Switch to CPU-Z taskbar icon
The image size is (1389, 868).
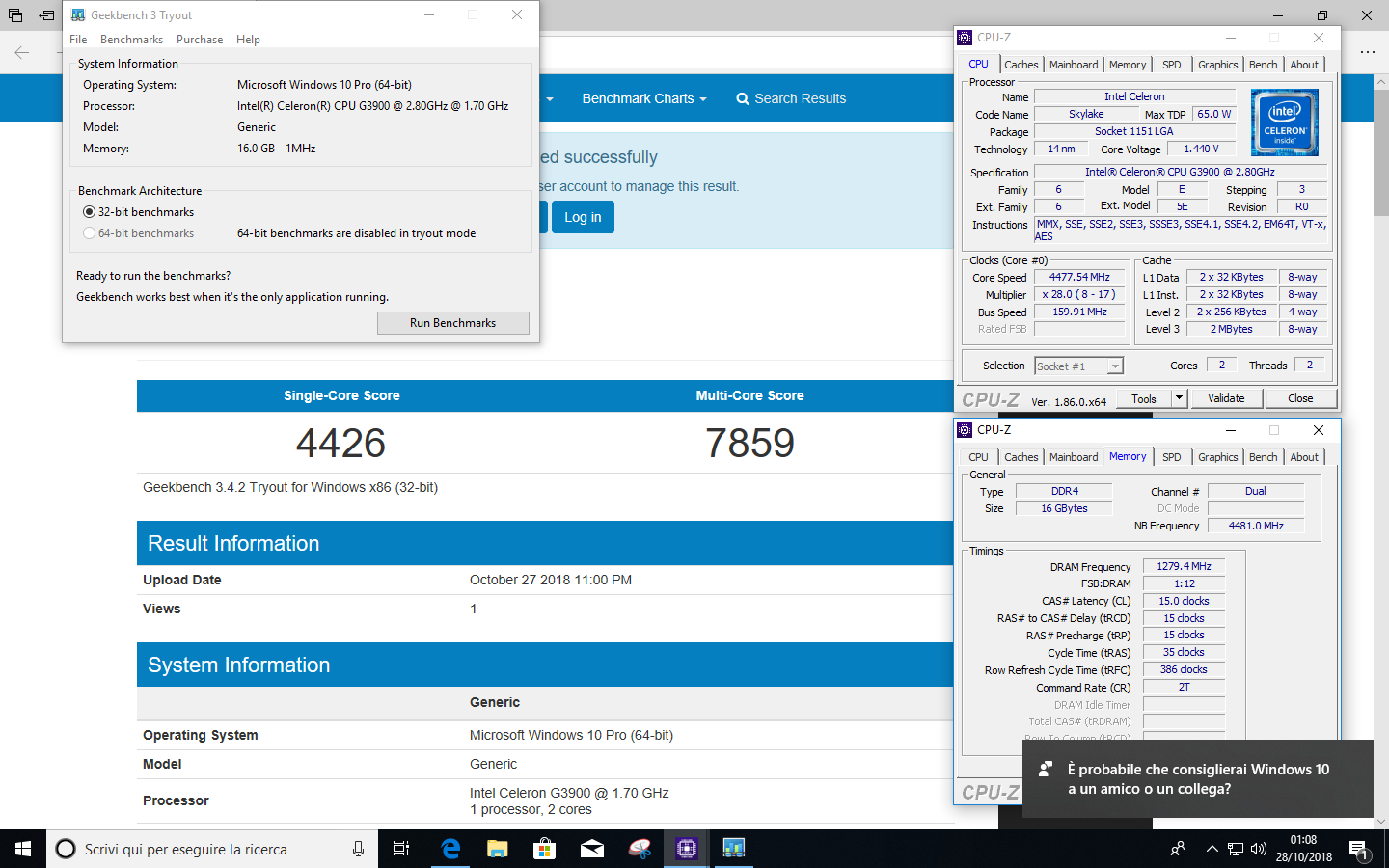[x=686, y=849]
